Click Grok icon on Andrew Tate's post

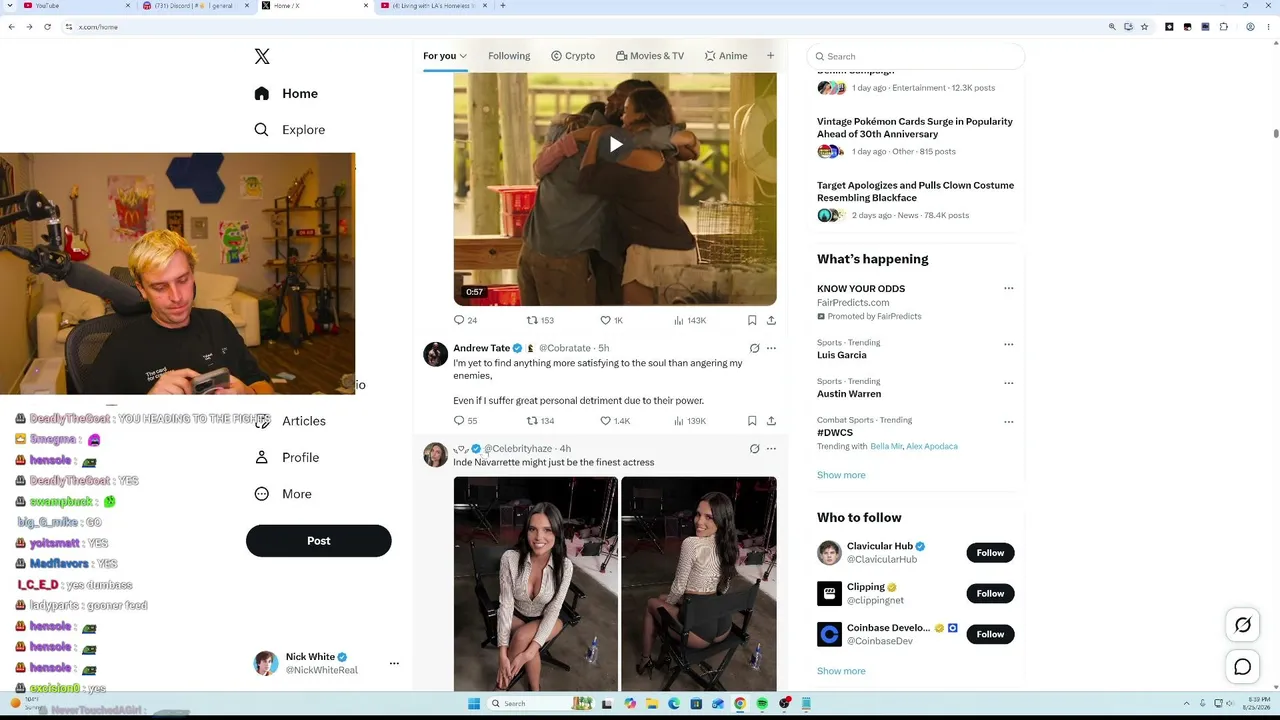point(754,348)
